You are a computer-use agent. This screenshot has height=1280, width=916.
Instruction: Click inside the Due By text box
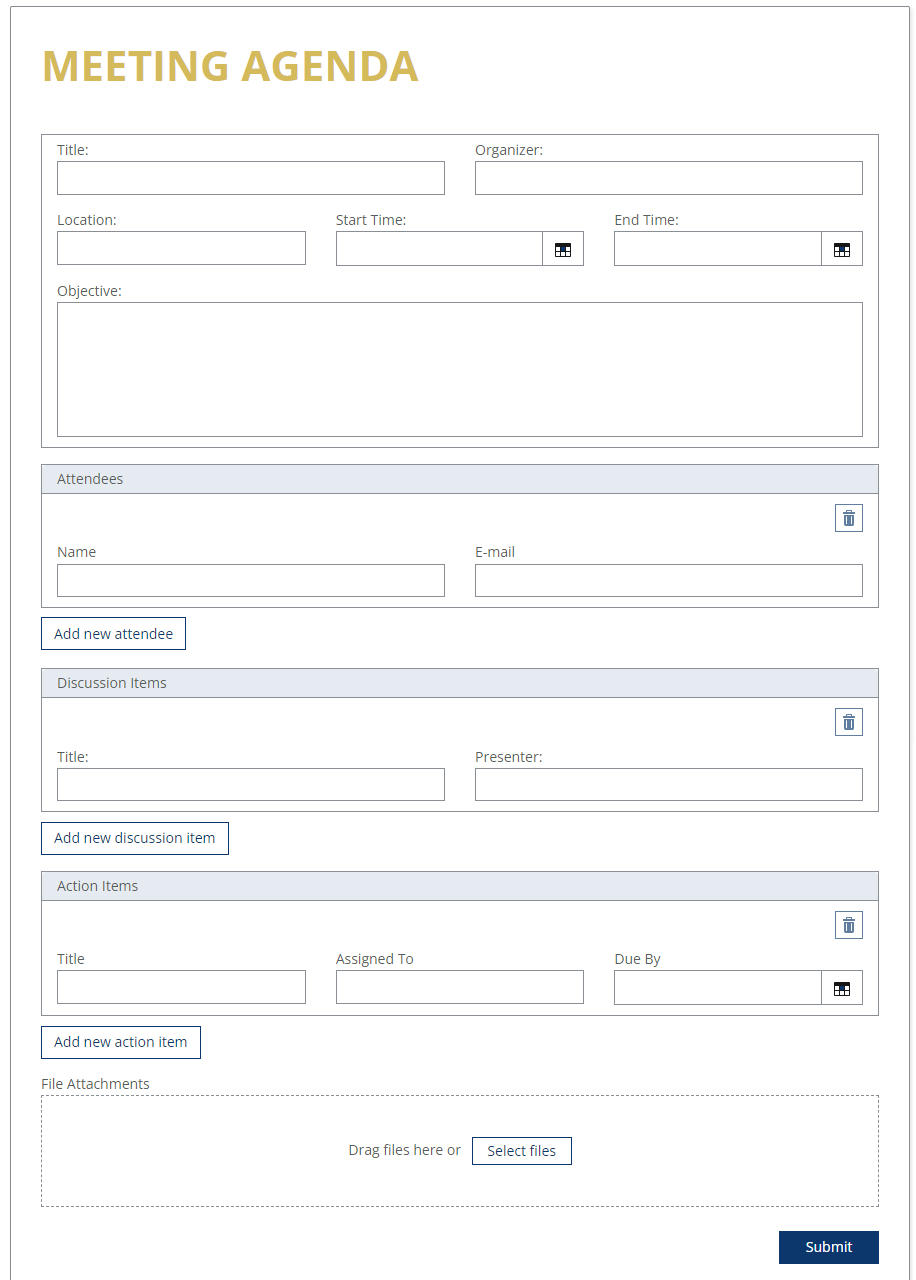point(718,987)
